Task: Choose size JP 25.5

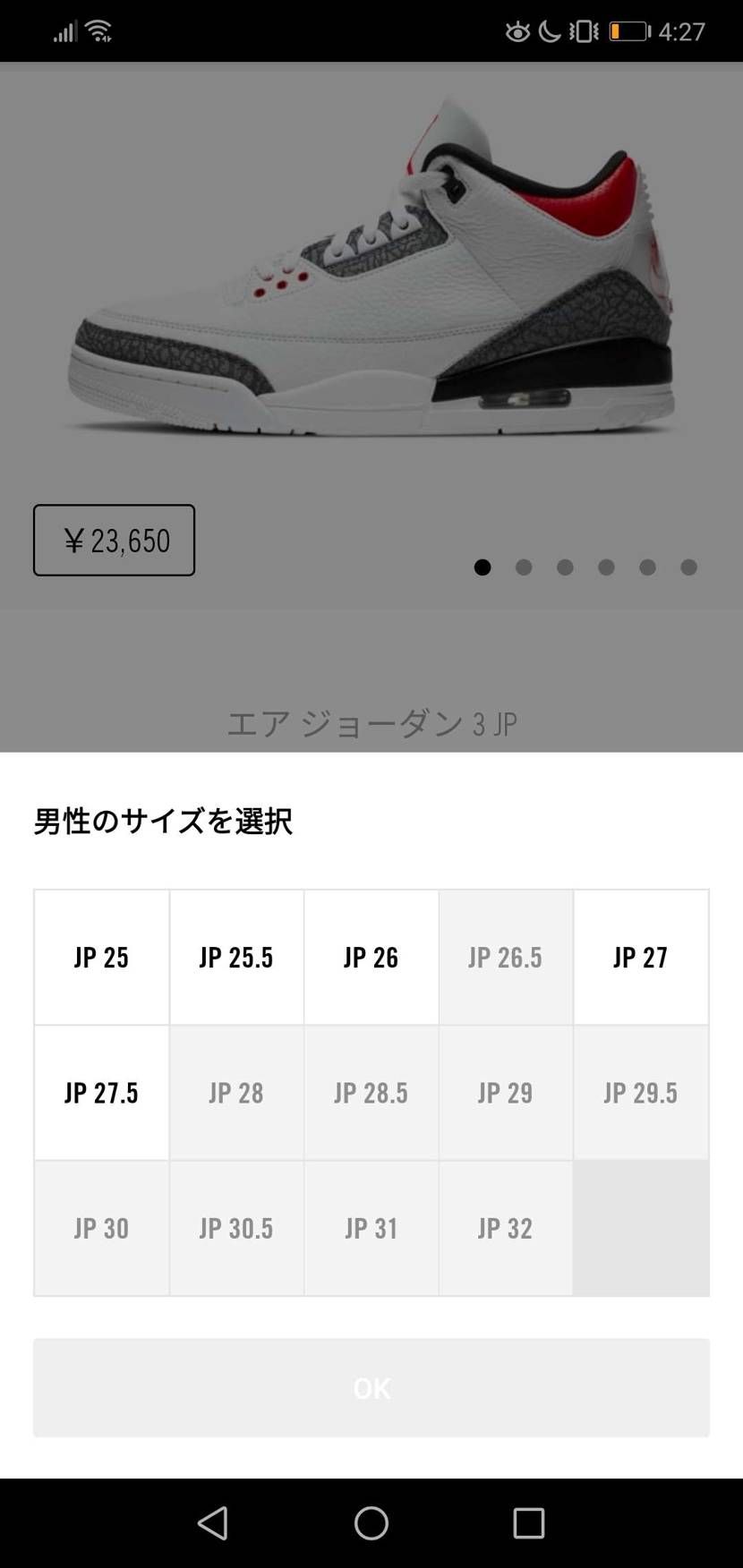Action: (x=236, y=957)
